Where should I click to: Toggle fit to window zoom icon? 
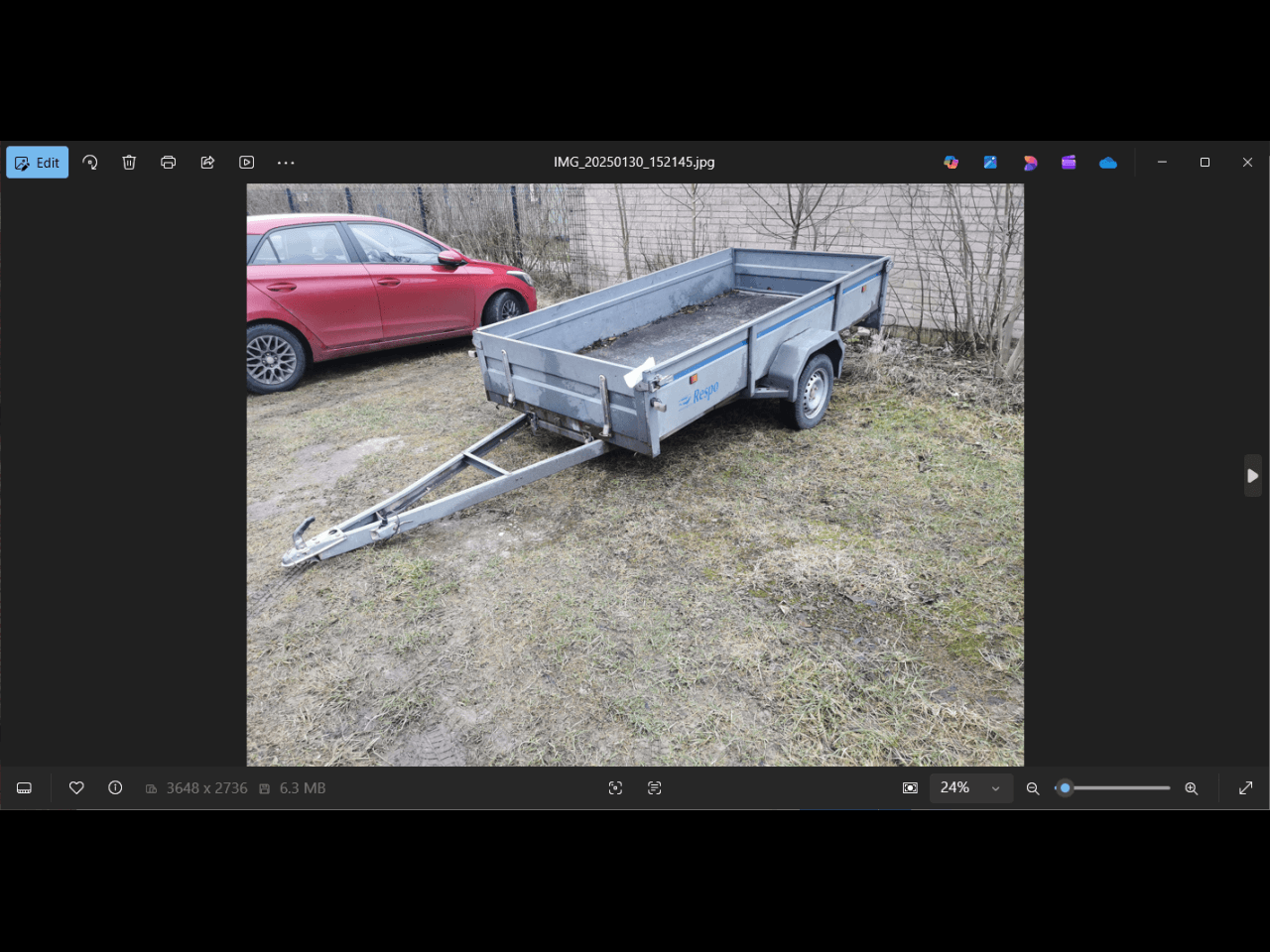[x=910, y=788]
